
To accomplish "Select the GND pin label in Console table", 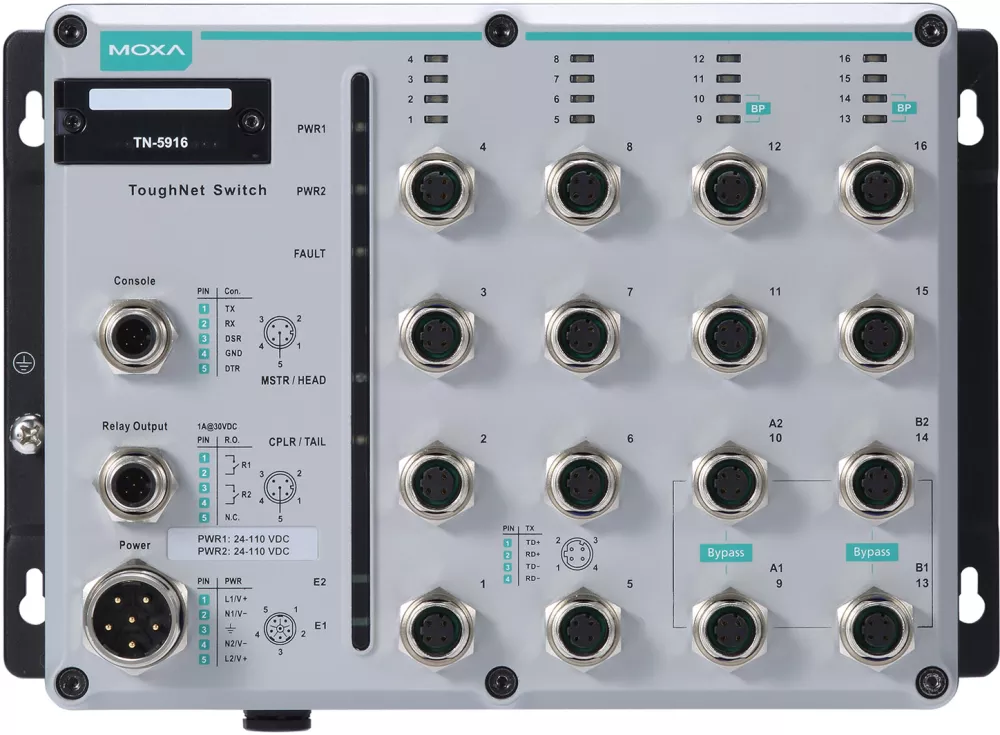I will pos(233,353).
